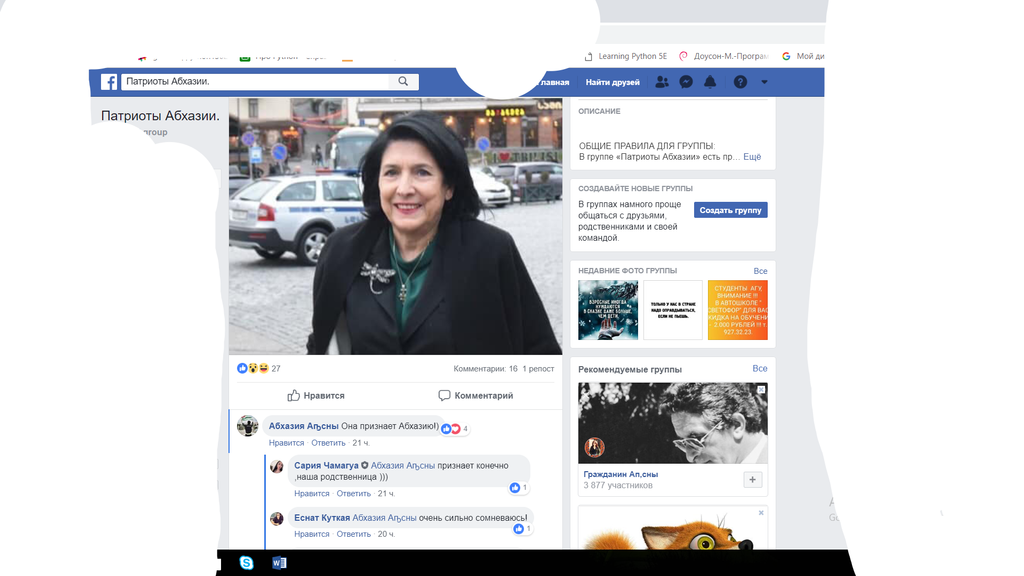Open all recent group photos via Все link
This screenshot has width=1024, height=576.
pos(760,270)
